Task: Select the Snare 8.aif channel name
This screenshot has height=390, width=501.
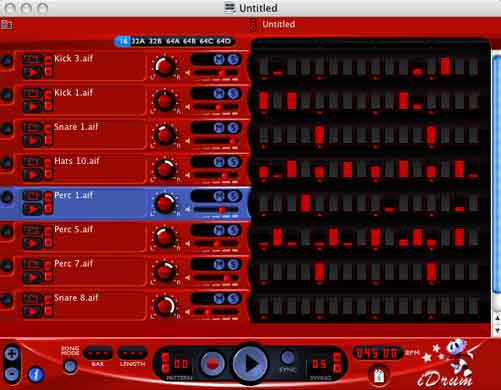Action: click(x=76, y=298)
